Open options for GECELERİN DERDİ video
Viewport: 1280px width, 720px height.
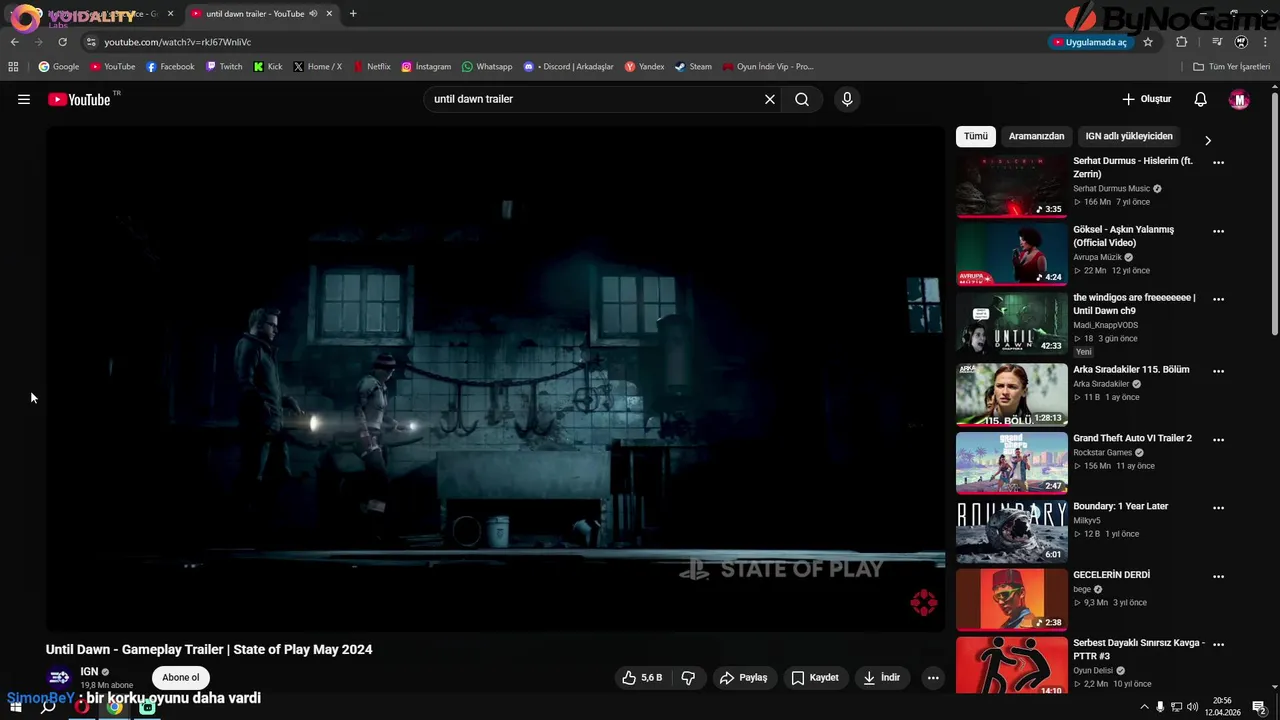pos(1218,576)
